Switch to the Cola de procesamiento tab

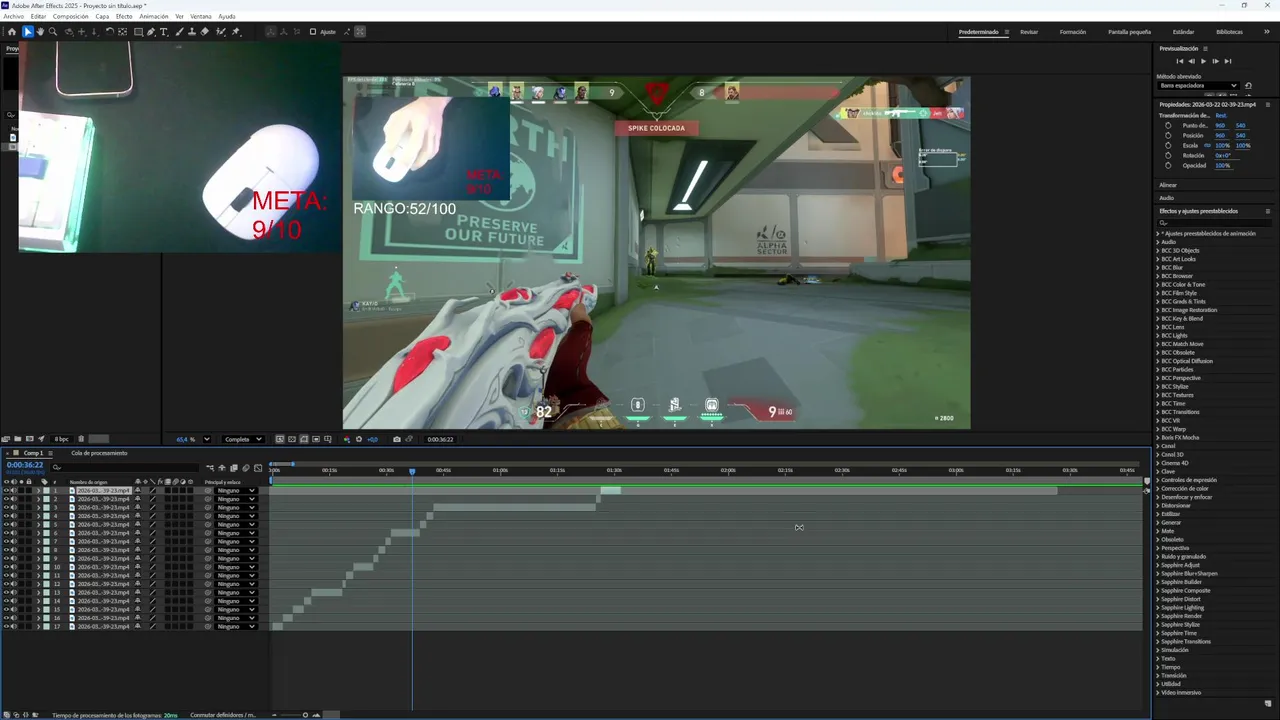pyautogui.click(x=99, y=453)
